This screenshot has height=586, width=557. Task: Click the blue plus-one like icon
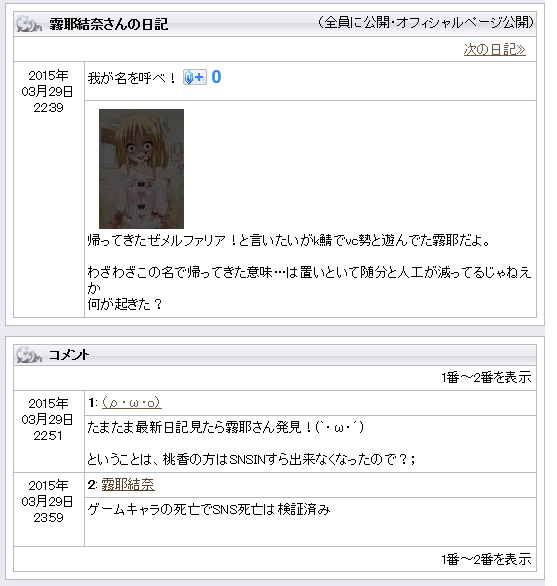pos(194,77)
